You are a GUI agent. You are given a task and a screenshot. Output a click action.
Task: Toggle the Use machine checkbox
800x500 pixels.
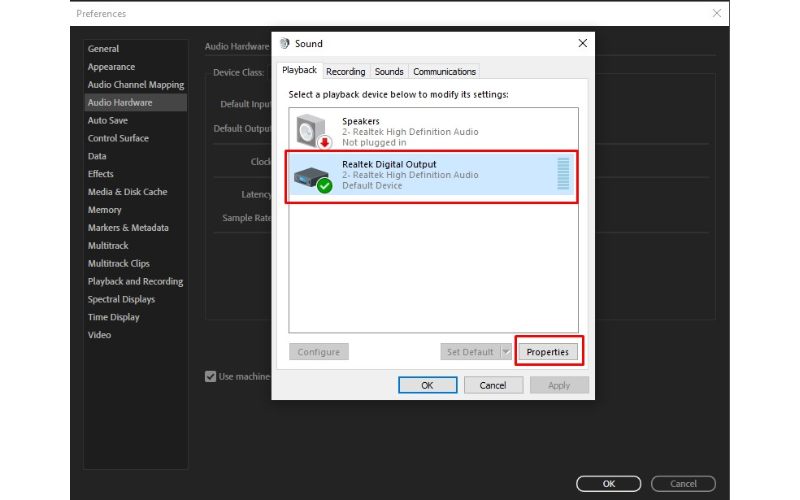[210, 376]
